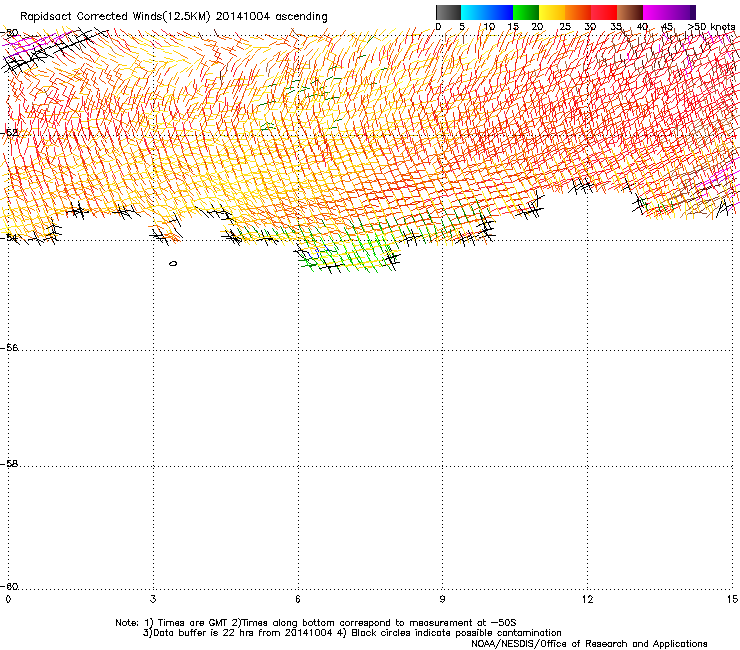Screen dimensions: 740x650
Task: Click the latitude axis label '-52'
Action: click(10, 133)
